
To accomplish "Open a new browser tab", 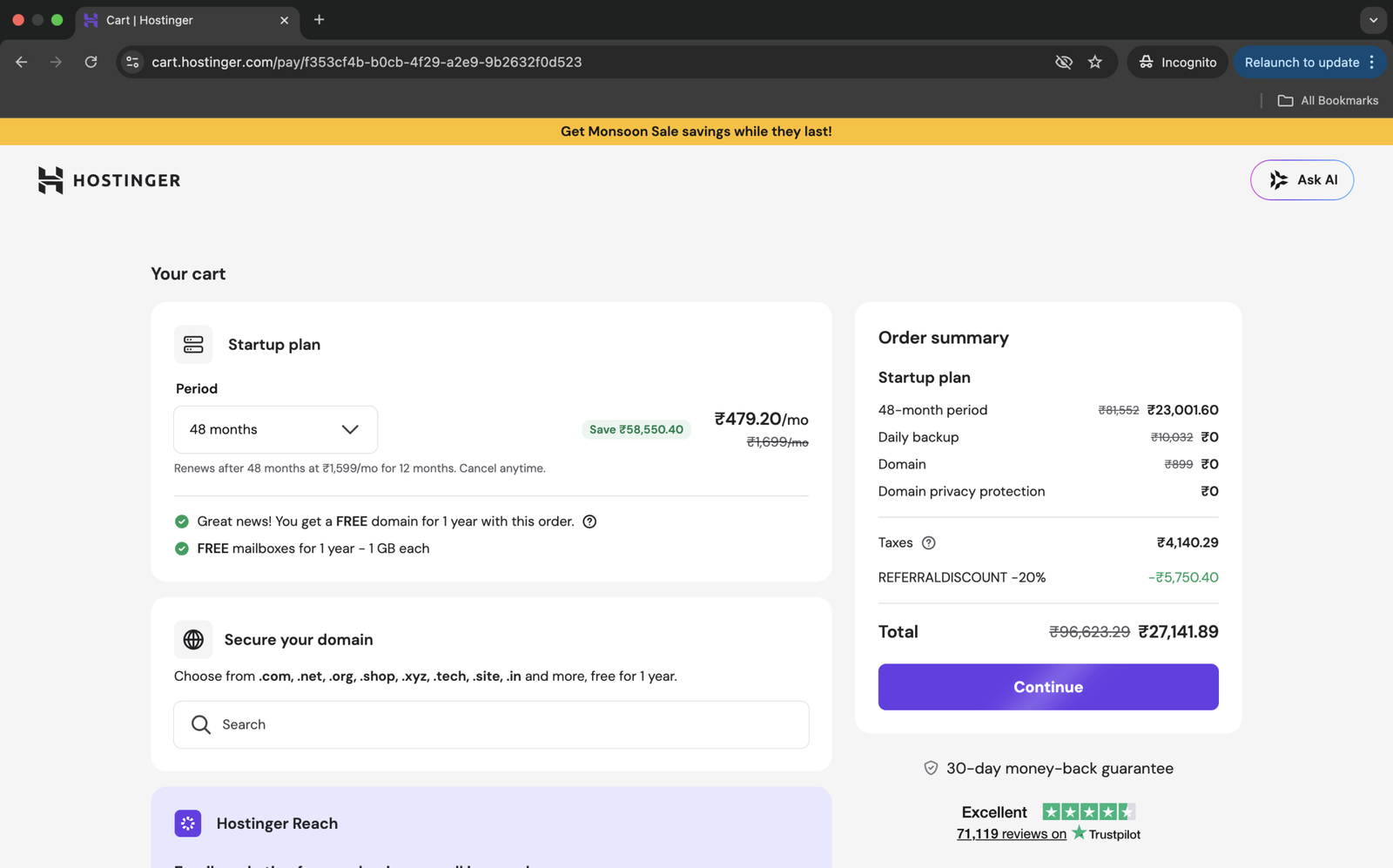I will click(x=320, y=19).
